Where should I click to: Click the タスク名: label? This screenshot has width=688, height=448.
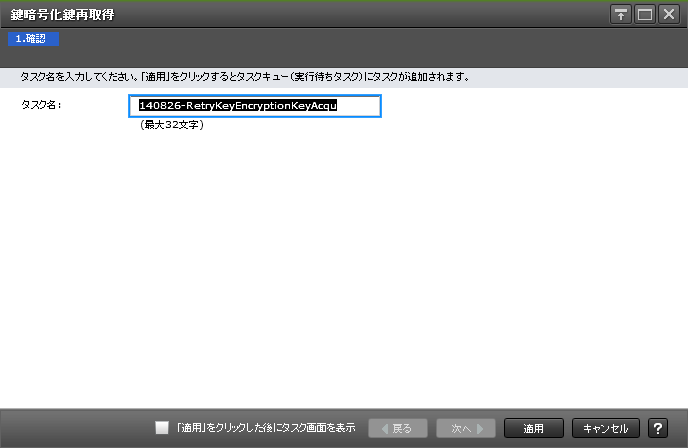tap(41, 105)
